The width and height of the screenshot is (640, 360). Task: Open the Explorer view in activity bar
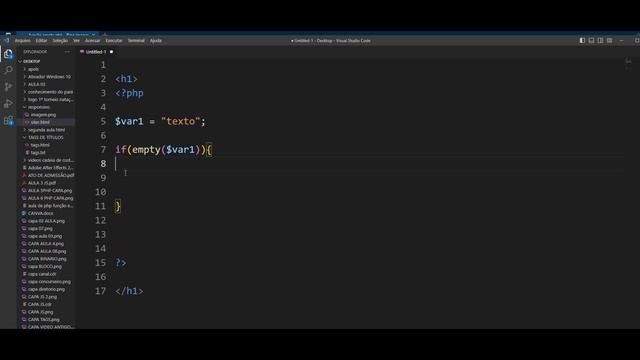(8, 54)
